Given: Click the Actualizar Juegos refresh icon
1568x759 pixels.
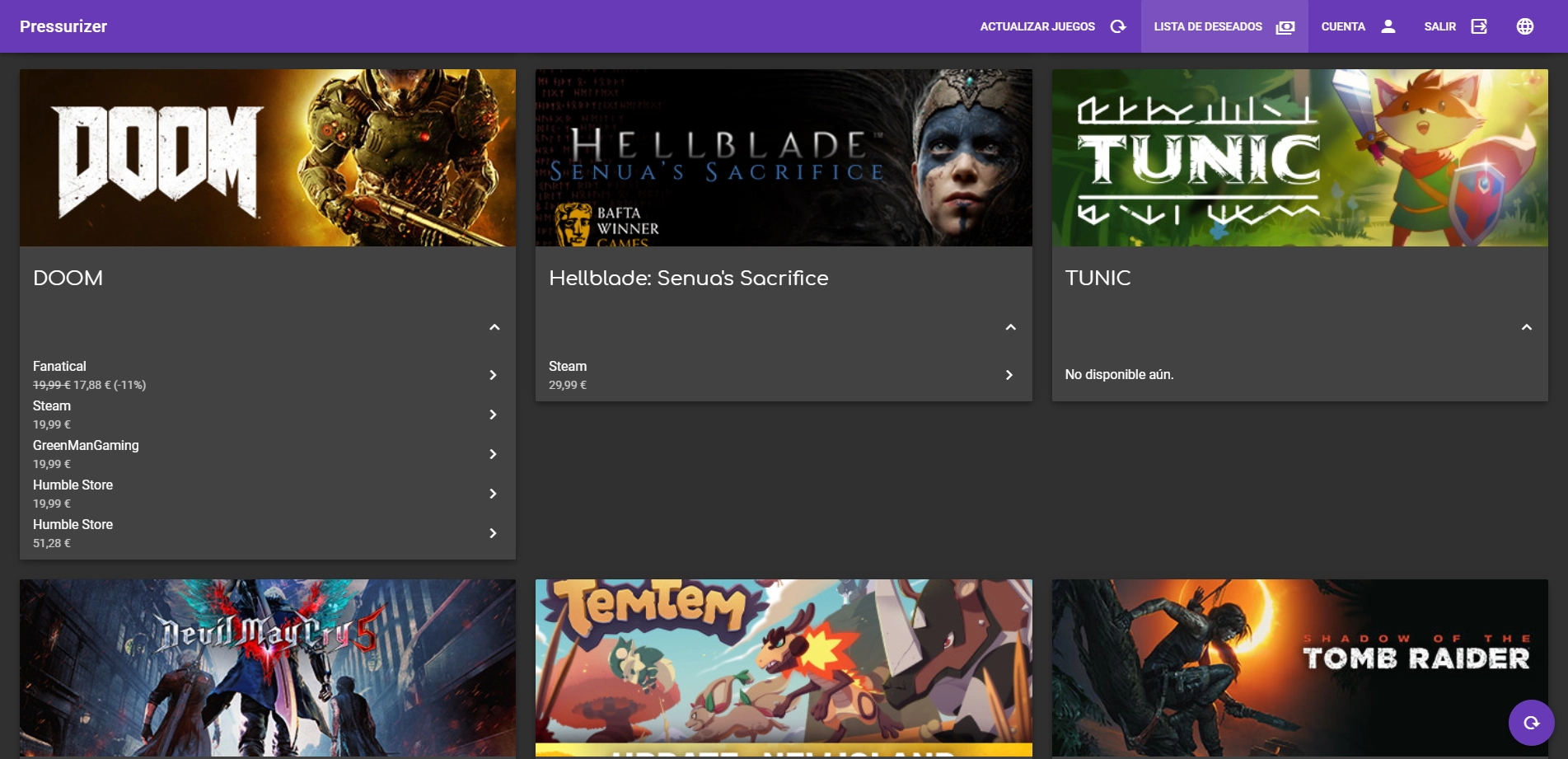Looking at the screenshot, I should click(1118, 26).
